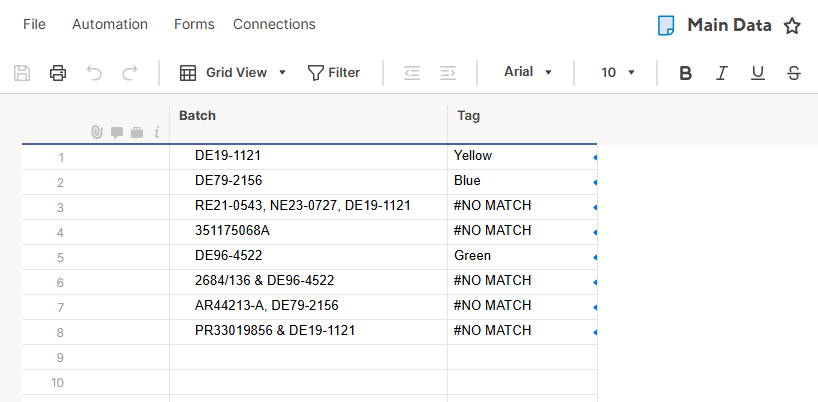Star the Main Data sheet as favorite
This screenshot has height=402, width=818.
[792, 26]
